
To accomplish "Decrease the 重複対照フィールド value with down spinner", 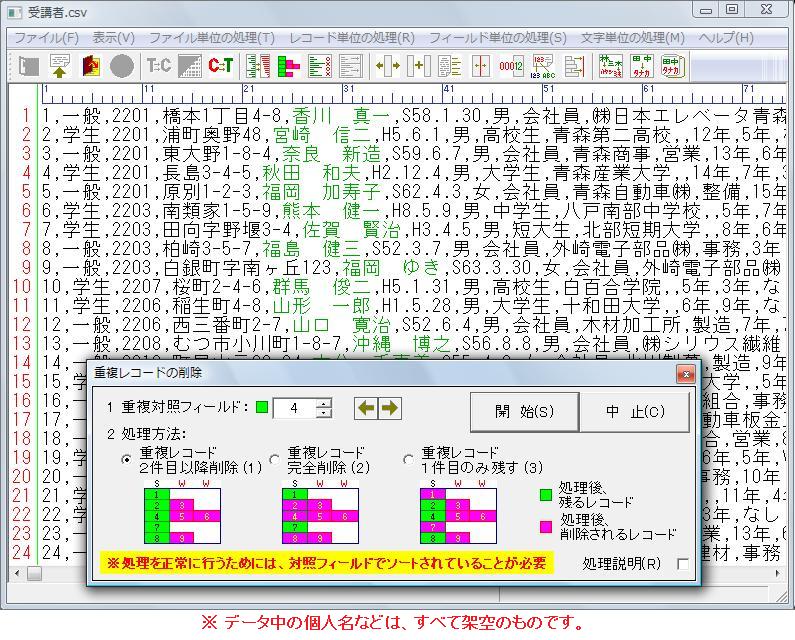I will pos(324,413).
